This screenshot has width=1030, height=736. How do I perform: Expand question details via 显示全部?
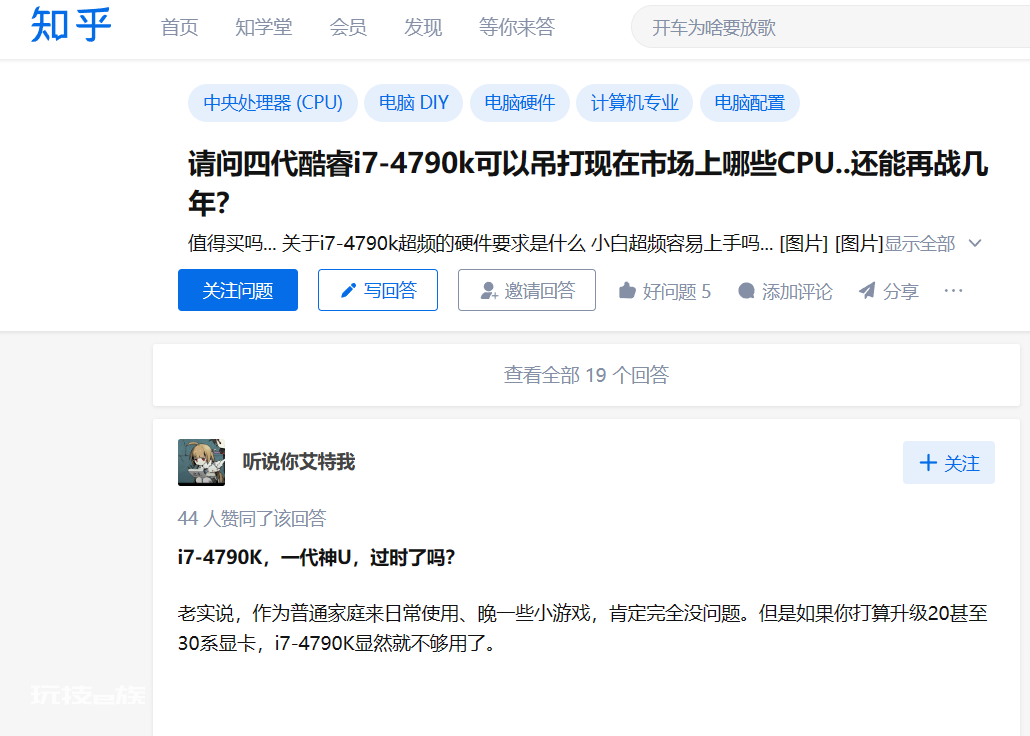pos(920,244)
